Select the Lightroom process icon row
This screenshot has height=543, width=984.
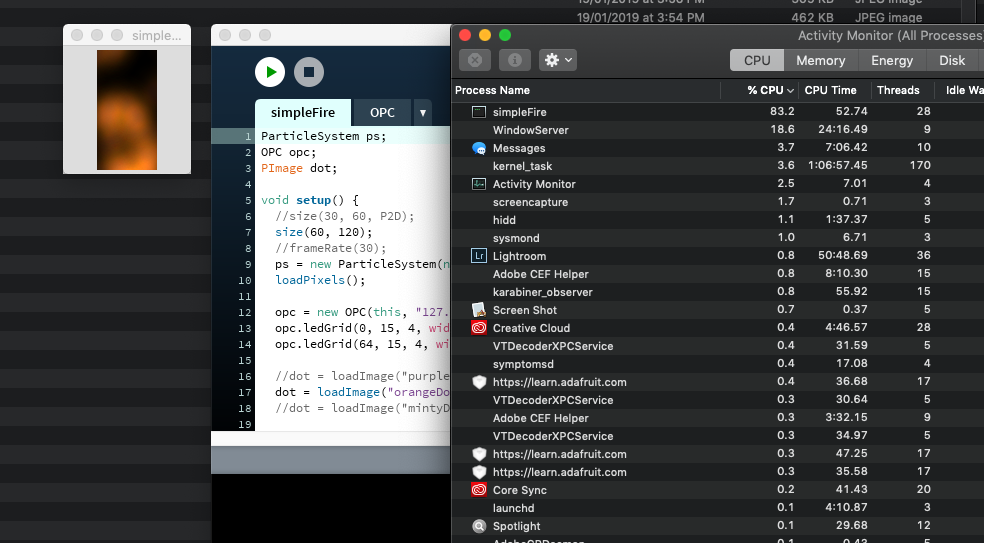pos(479,256)
